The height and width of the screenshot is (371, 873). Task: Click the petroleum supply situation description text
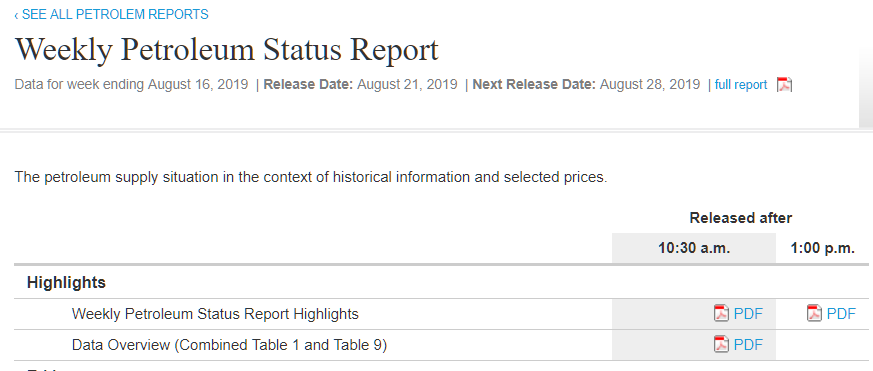[x=311, y=177]
